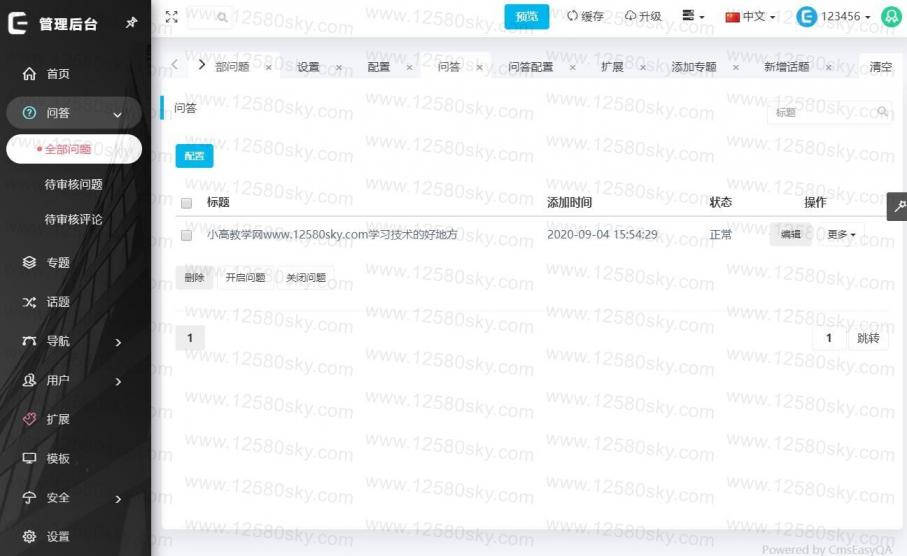Switch to the 添加专题 tab

coord(694,67)
